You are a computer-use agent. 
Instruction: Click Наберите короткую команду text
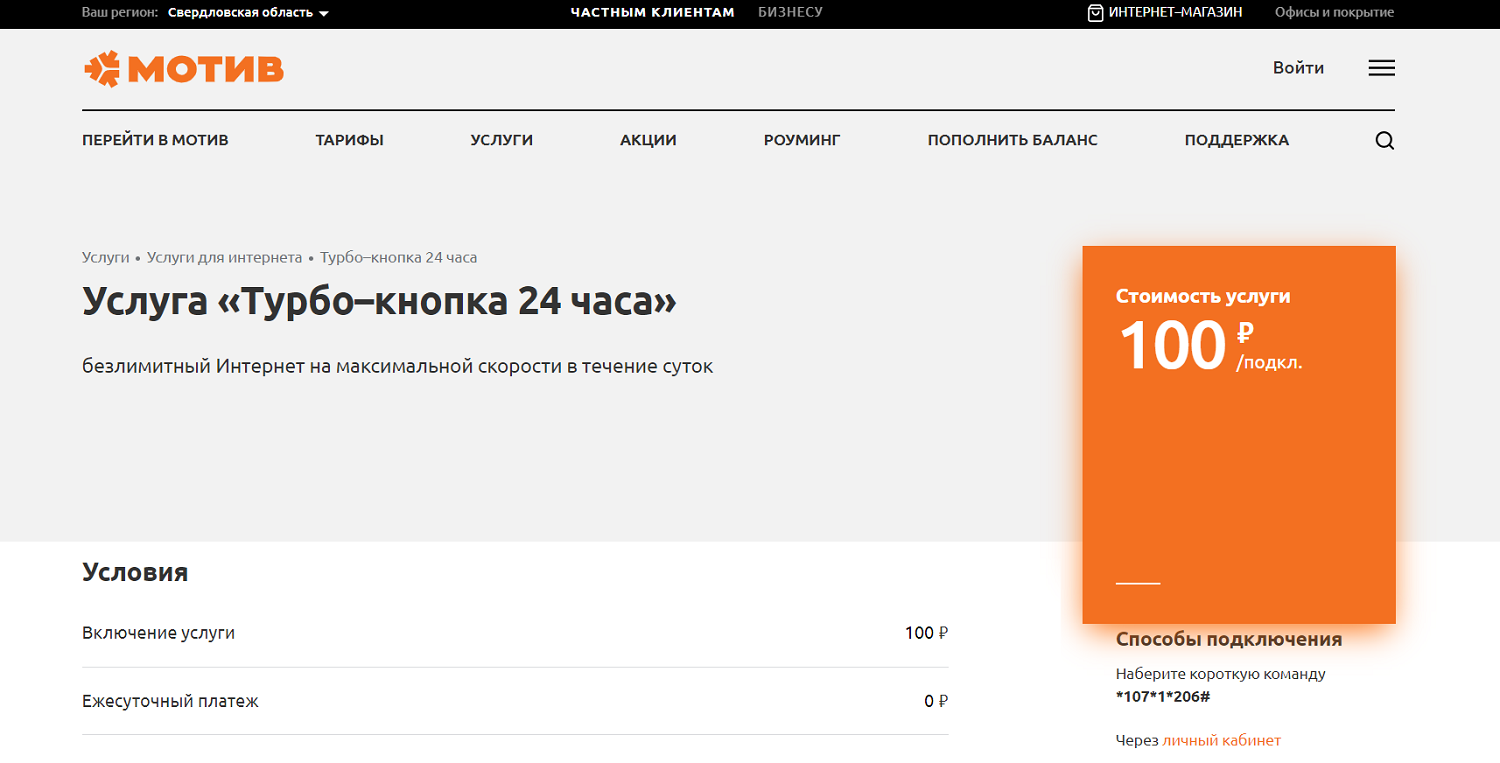point(1221,674)
